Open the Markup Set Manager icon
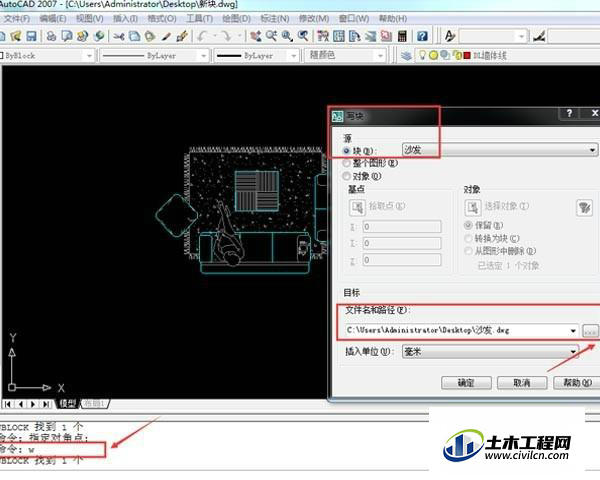This screenshot has width=600, height=480. coord(386,36)
